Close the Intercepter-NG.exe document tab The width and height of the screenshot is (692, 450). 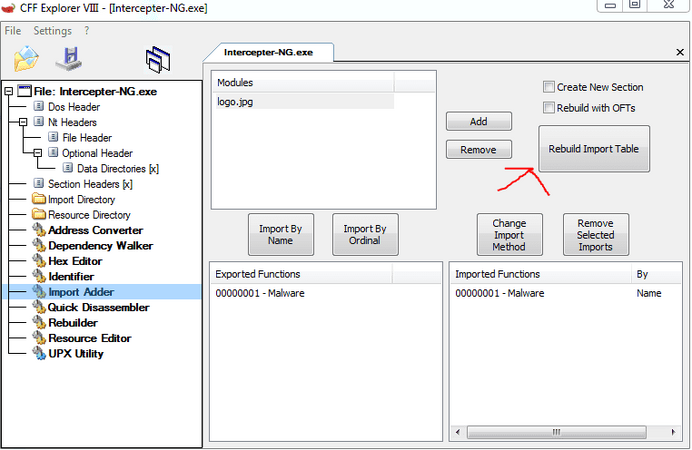click(x=680, y=52)
